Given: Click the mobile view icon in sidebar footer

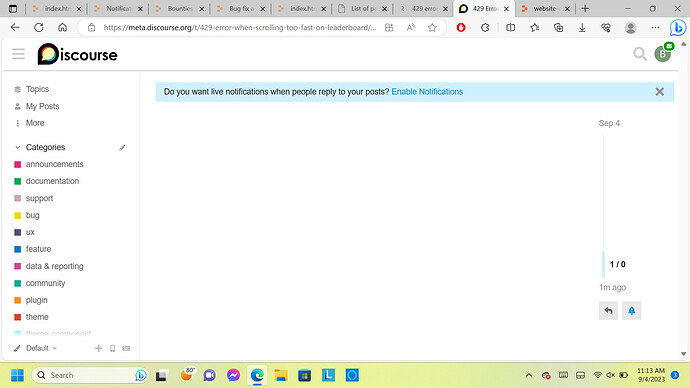Looking at the screenshot, I should [112, 348].
